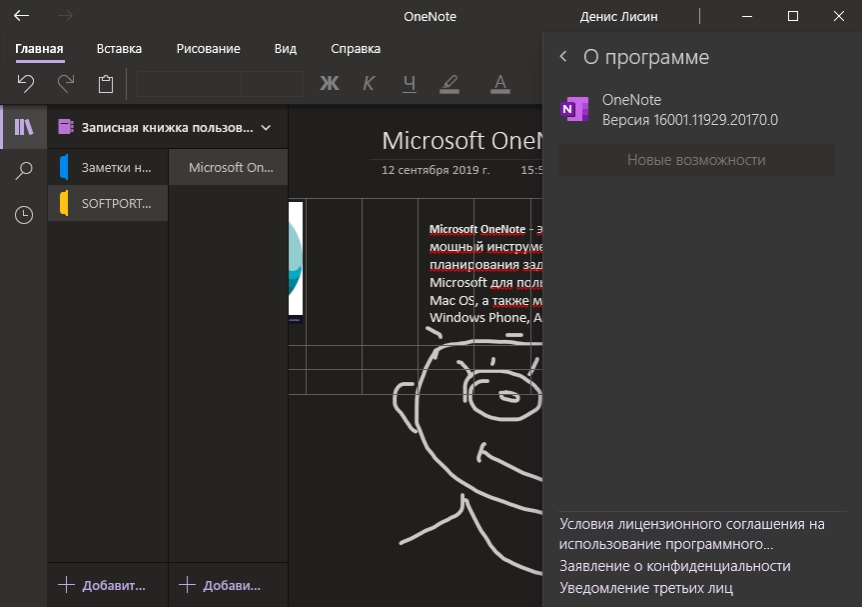Expand the notebook list dropdown chevron
The height and width of the screenshot is (607, 862).
coord(266,128)
